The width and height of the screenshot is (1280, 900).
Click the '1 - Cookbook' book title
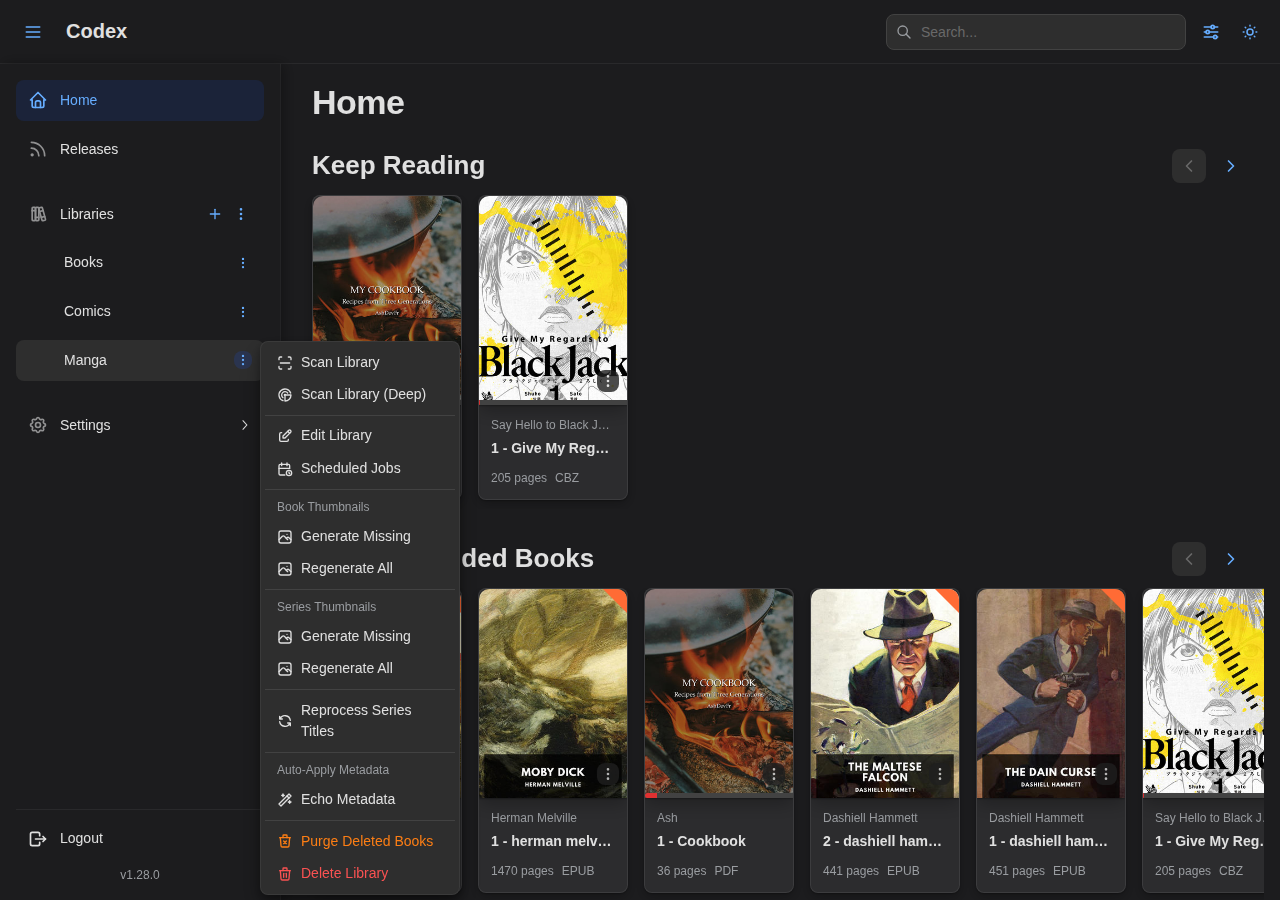(x=701, y=841)
